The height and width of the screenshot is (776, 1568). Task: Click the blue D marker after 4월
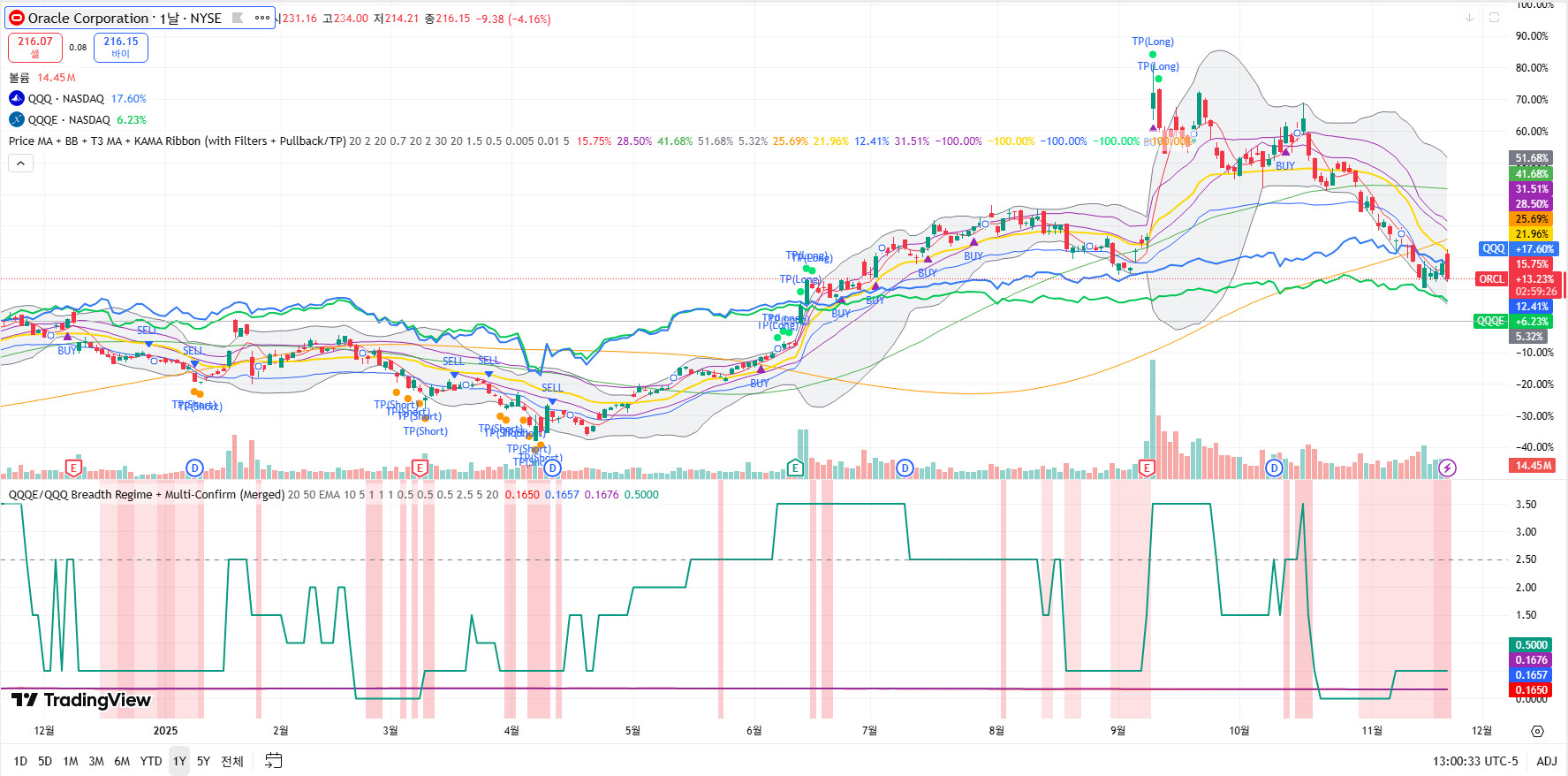tap(552, 468)
